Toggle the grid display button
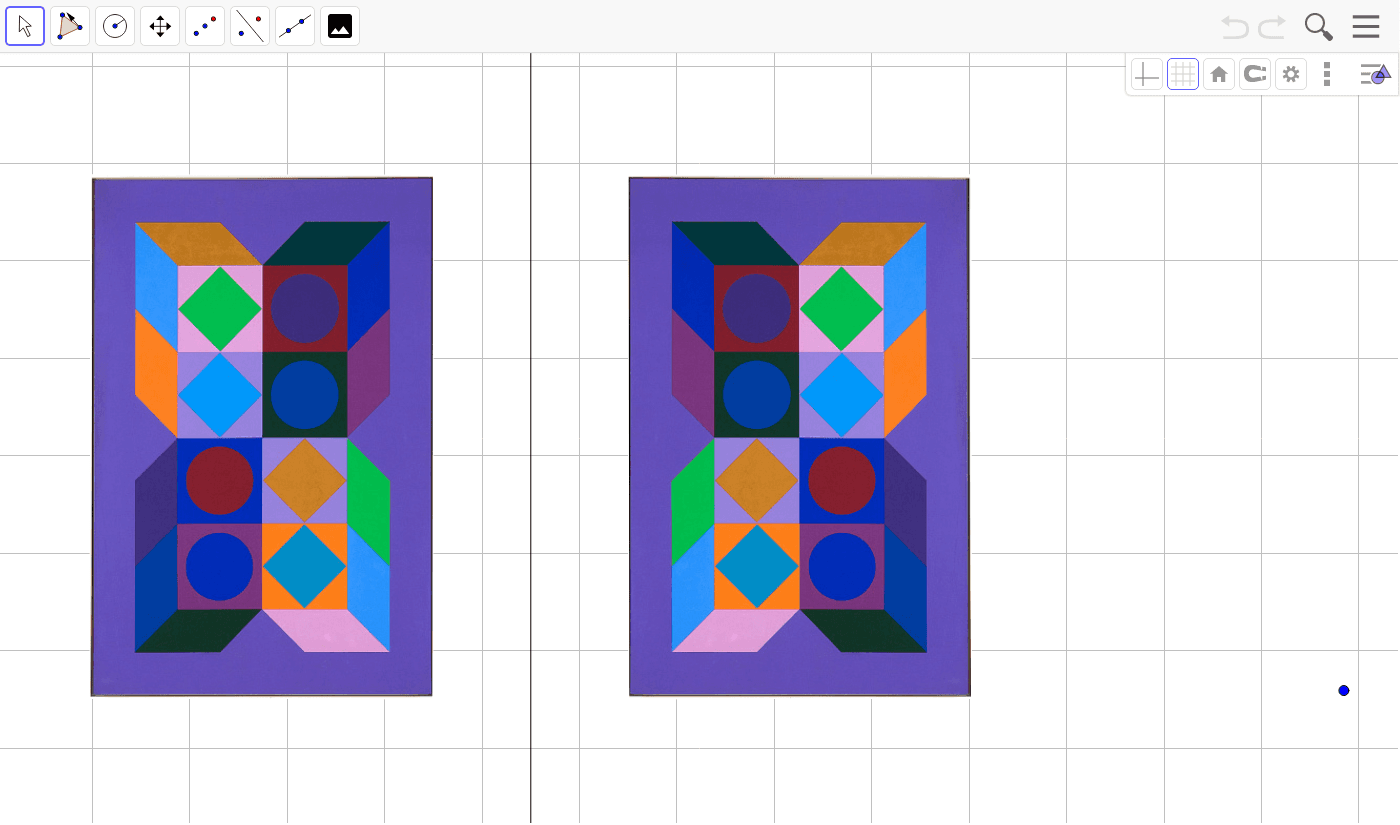This screenshot has width=1400, height=825. (1183, 74)
